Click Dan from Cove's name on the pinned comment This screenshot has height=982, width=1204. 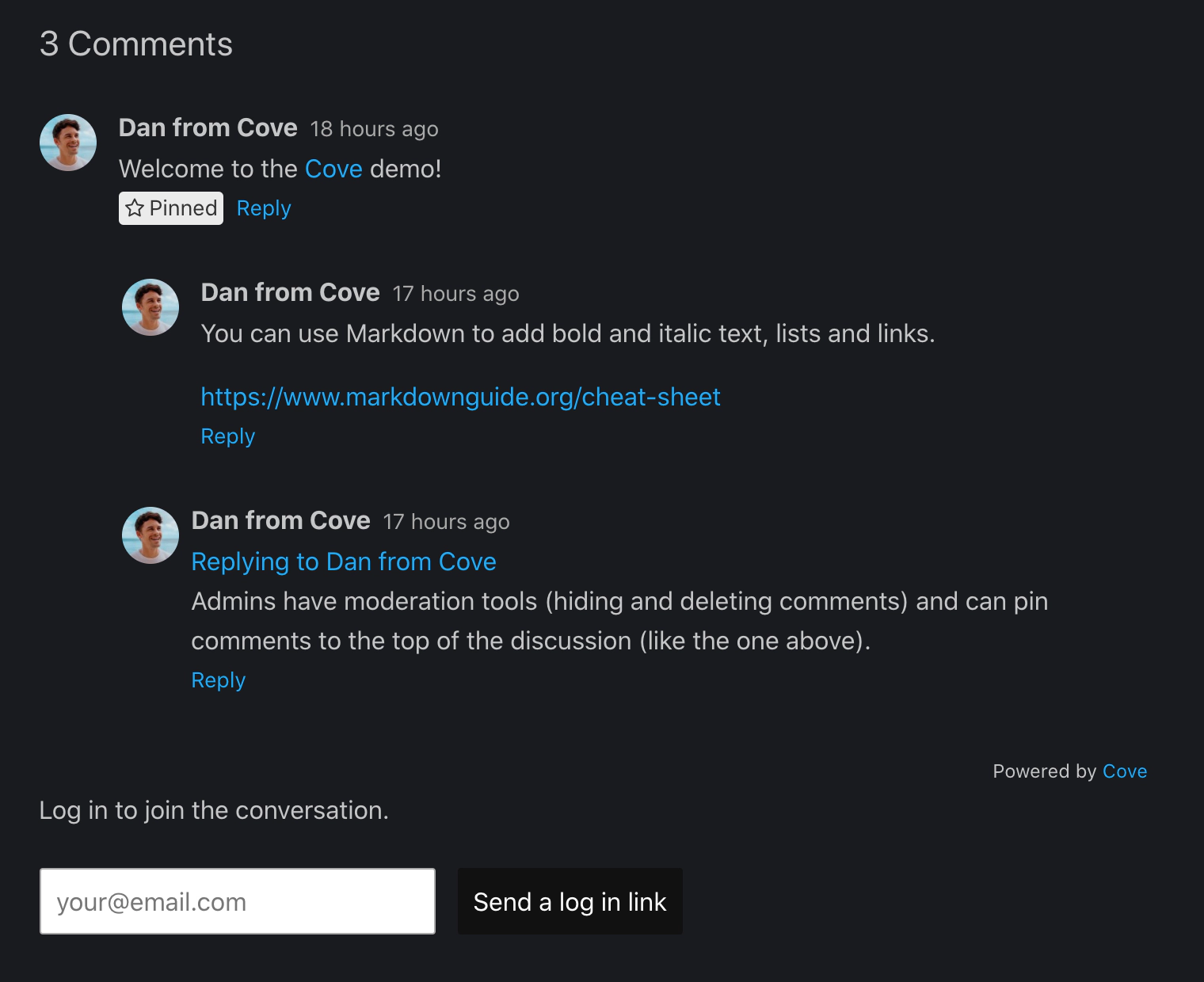coord(208,128)
